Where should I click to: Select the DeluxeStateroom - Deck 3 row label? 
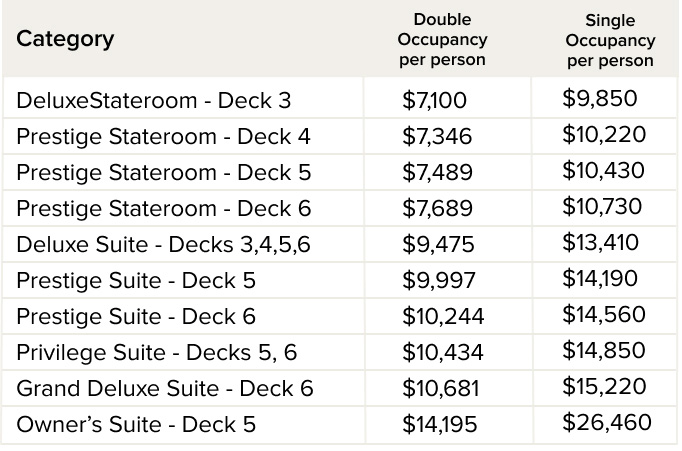[x=153, y=100]
